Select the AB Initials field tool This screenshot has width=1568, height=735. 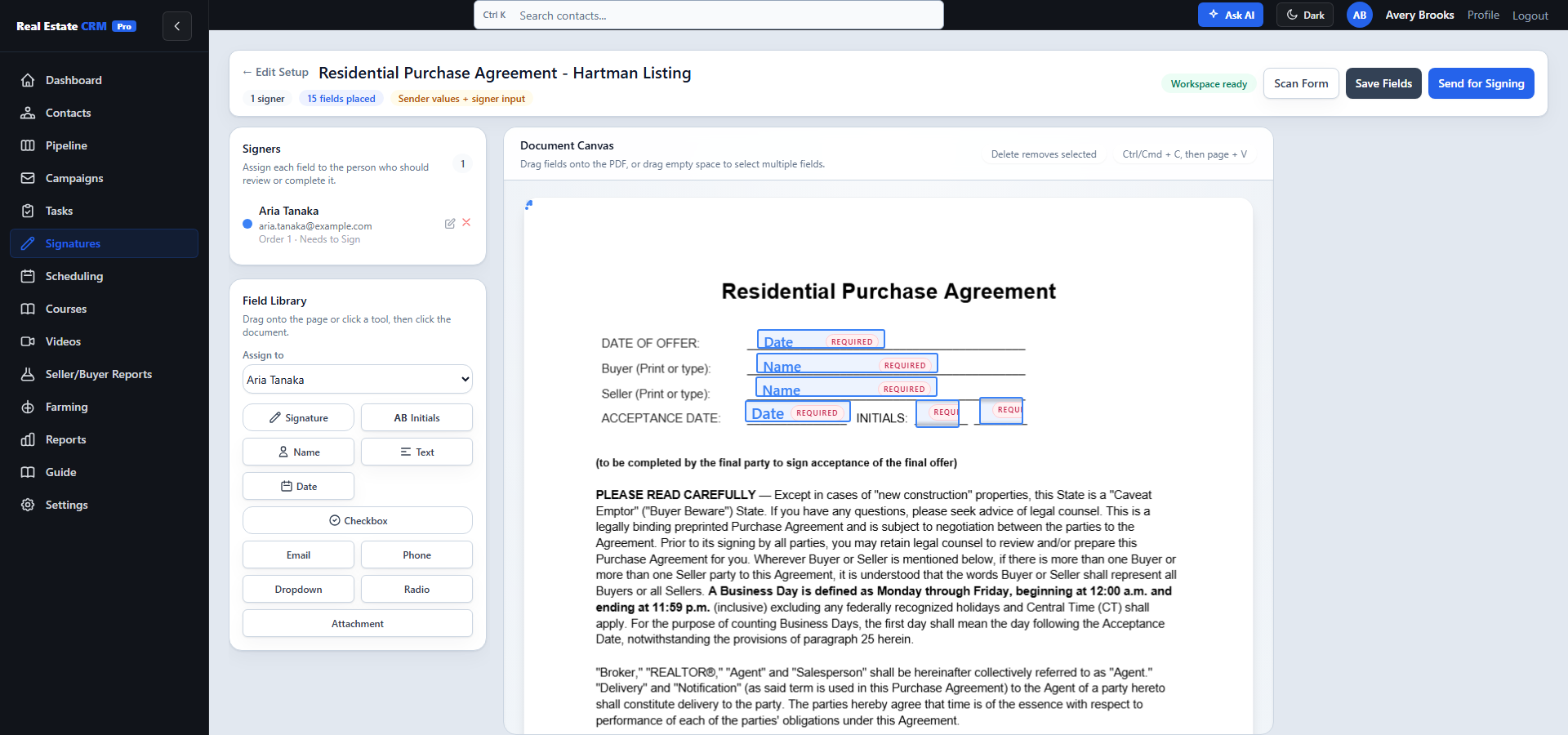pos(416,417)
